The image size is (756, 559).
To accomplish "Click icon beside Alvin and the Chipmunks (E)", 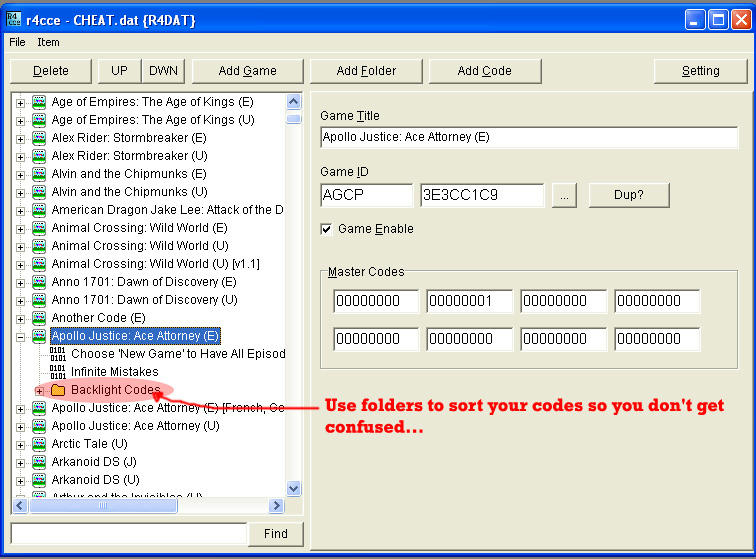I will [39, 174].
